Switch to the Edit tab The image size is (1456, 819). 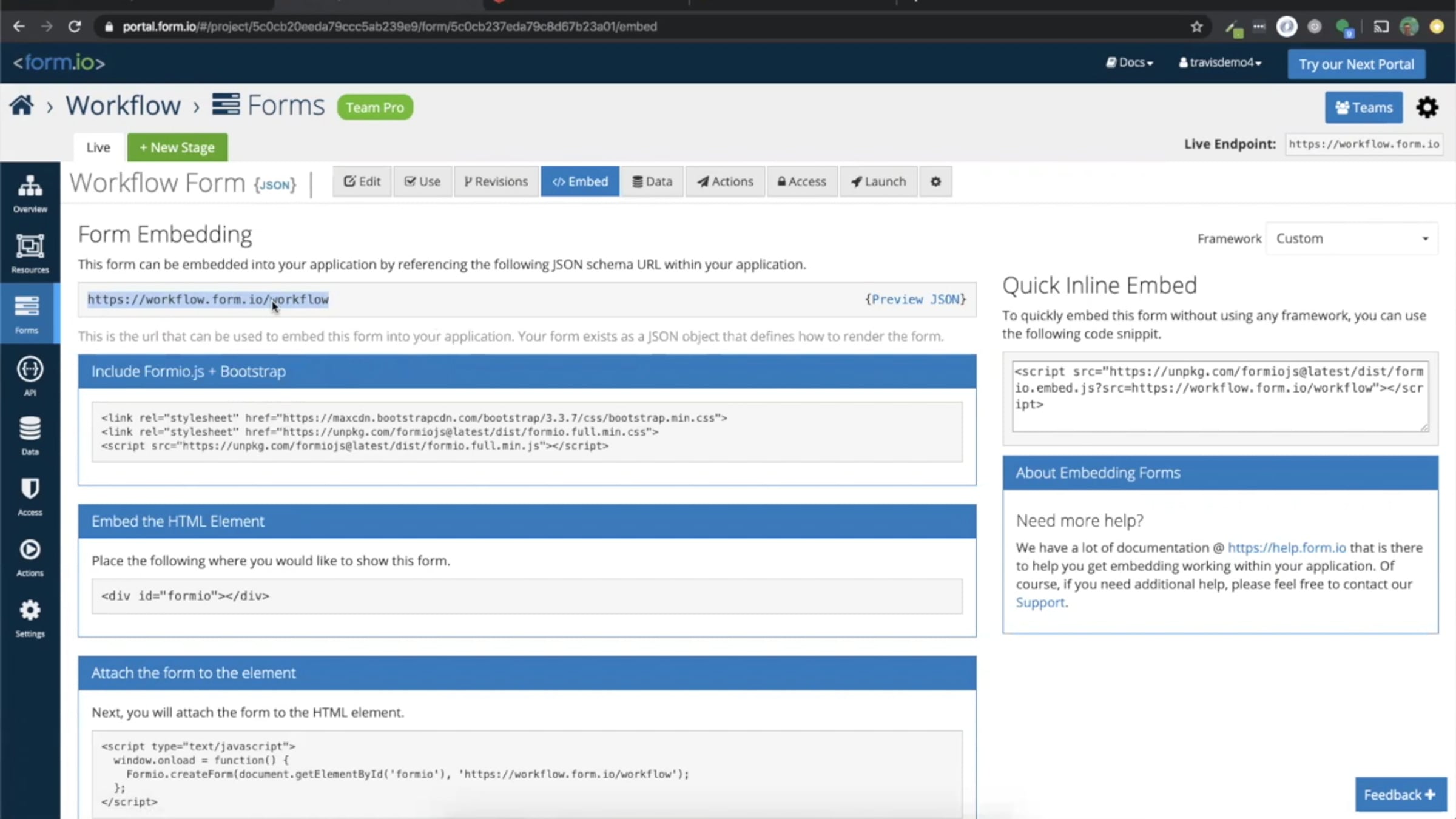[362, 181]
